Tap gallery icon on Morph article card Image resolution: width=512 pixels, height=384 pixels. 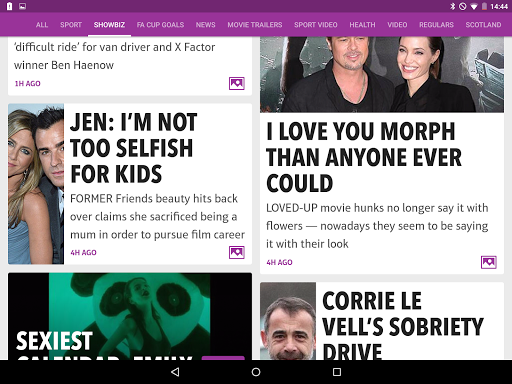(x=489, y=262)
